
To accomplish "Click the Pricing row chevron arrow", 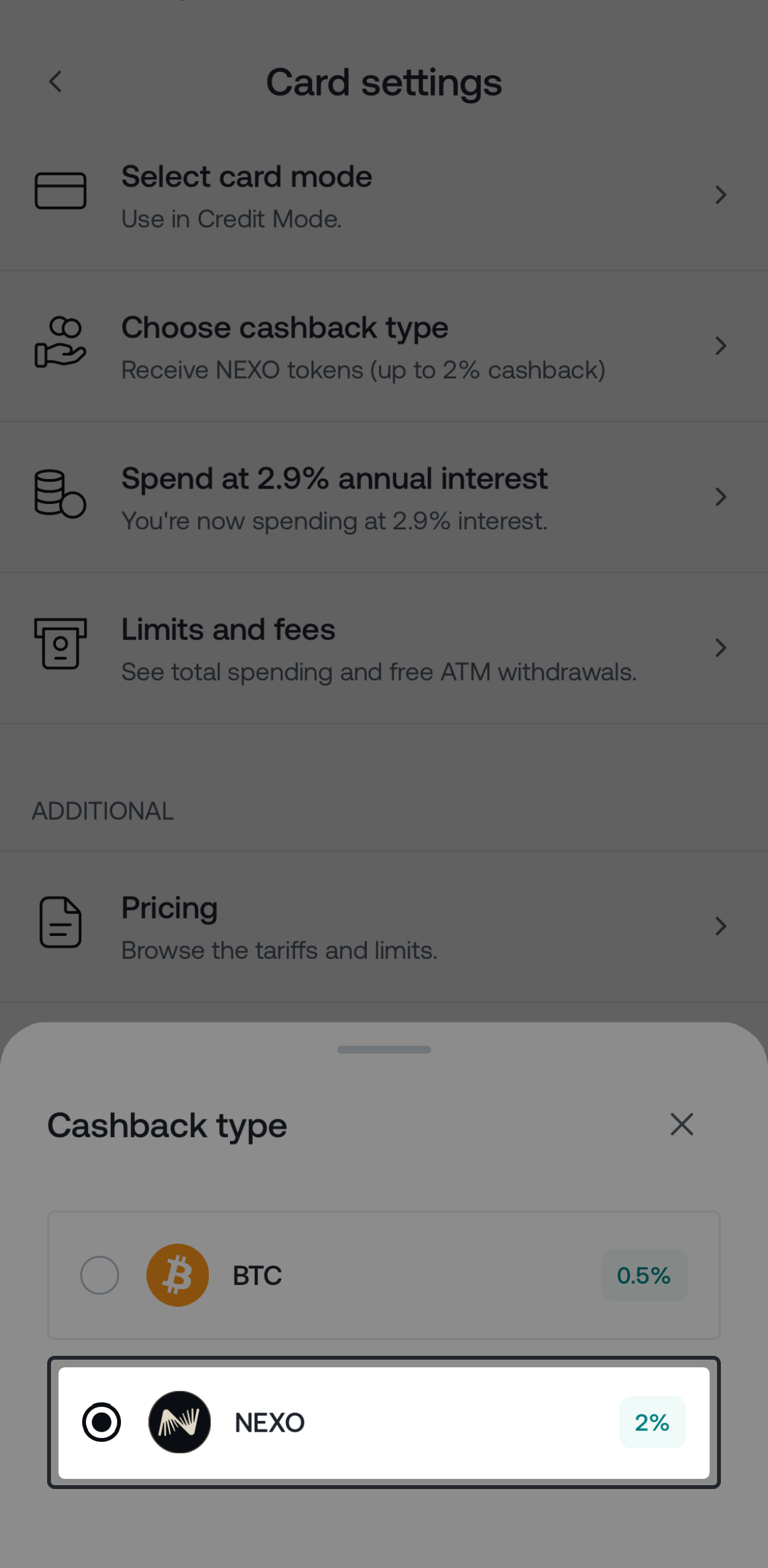I will 720,926.
